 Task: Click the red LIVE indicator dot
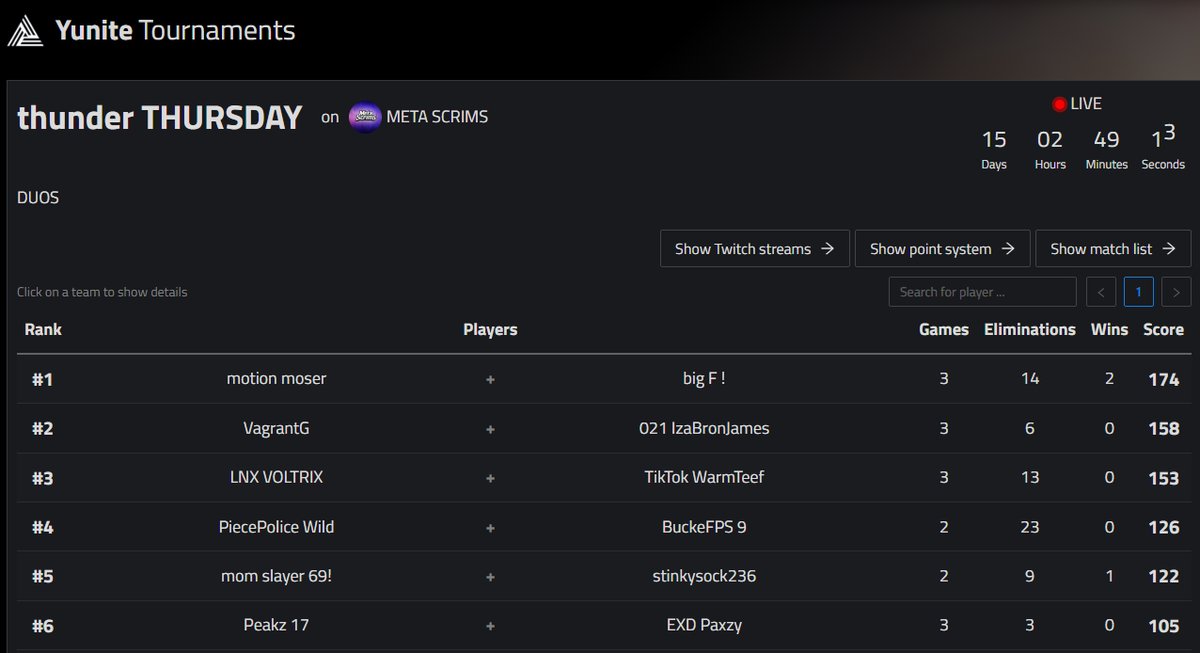pyautogui.click(x=1059, y=104)
